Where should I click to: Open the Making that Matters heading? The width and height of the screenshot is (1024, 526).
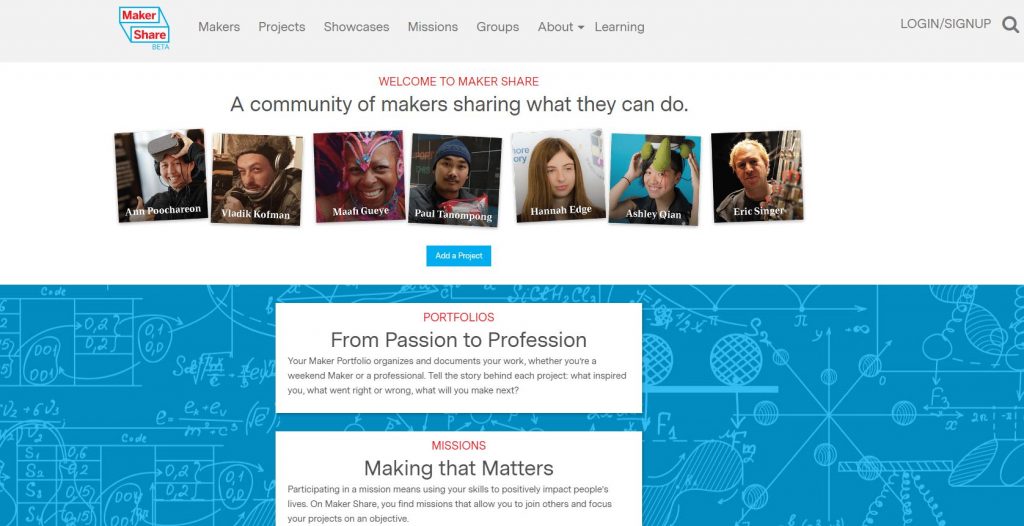point(458,468)
